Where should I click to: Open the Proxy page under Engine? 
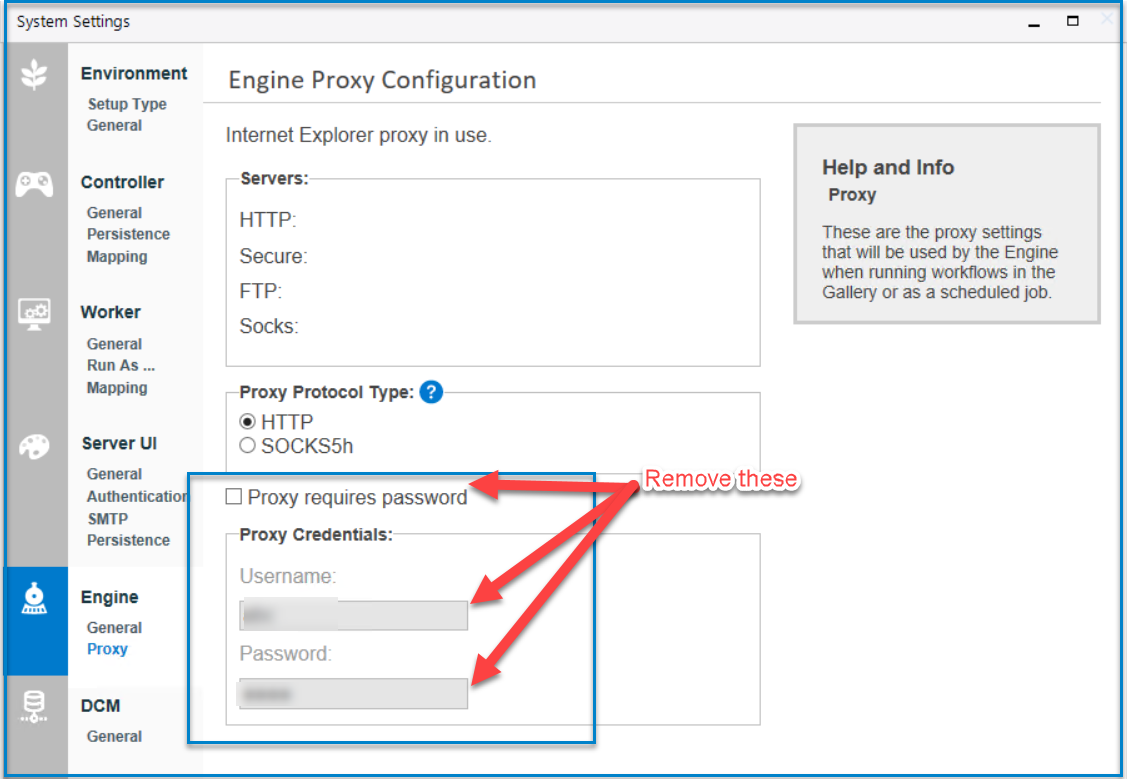[107, 648]
